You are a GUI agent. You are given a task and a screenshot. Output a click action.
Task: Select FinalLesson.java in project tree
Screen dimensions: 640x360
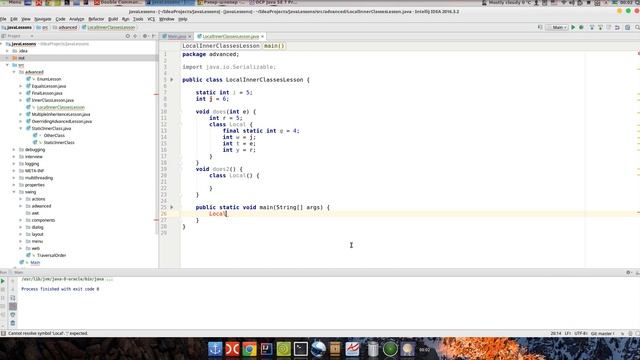point(47,93)
